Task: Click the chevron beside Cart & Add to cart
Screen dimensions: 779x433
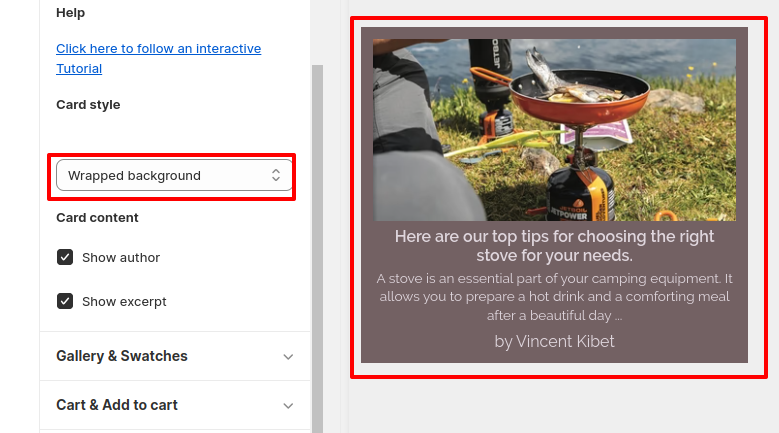Action: [x=289, y=406]
